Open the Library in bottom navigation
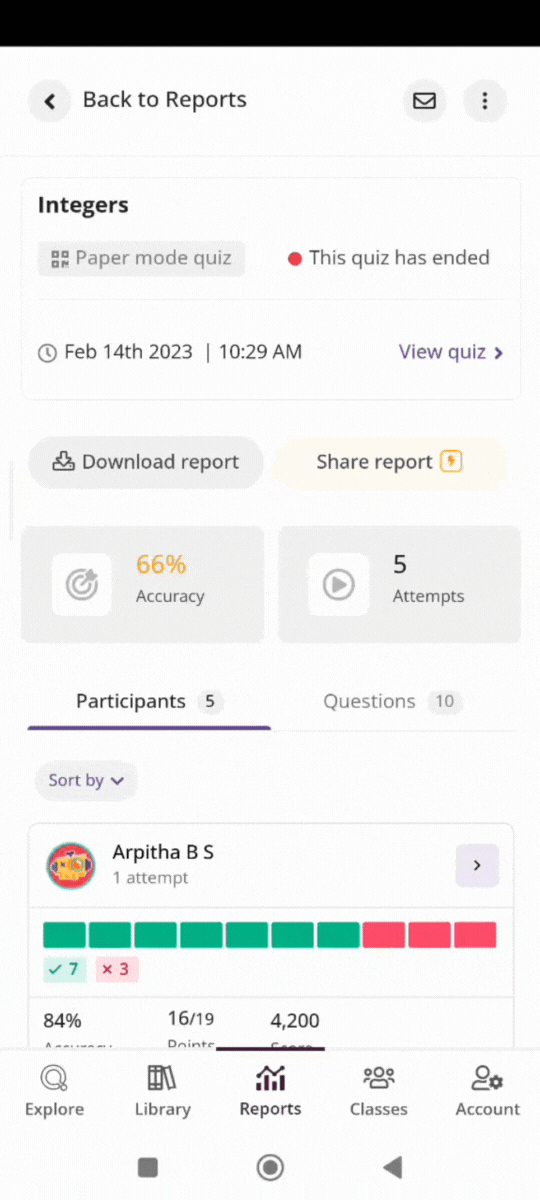540x1200 pixels. (x=162, y=1091)
